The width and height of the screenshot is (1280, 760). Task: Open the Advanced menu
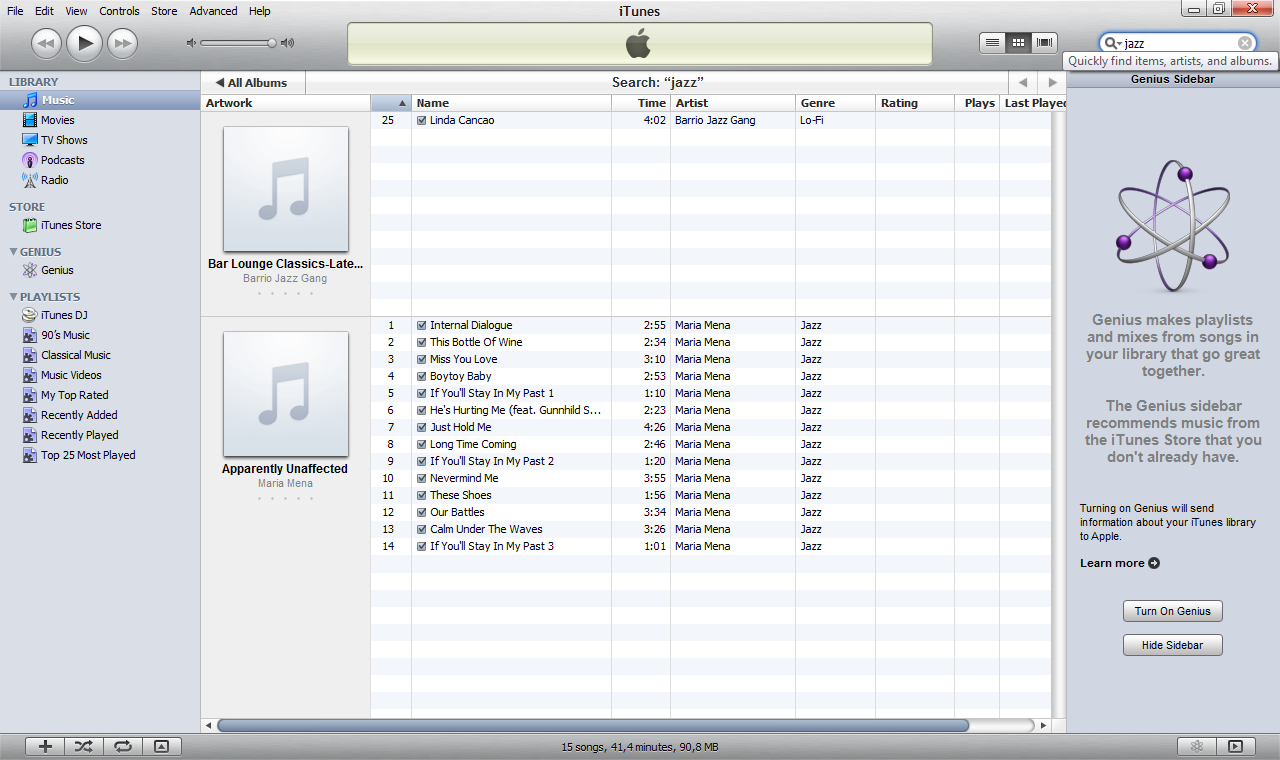point(213,11)
